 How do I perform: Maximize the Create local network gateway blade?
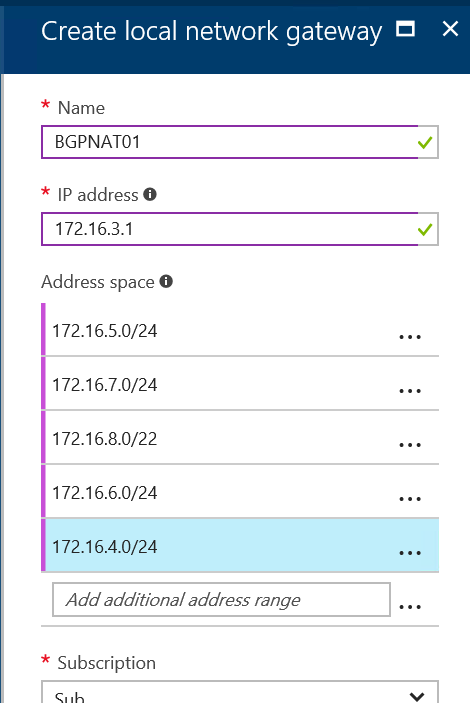(405, 29)
